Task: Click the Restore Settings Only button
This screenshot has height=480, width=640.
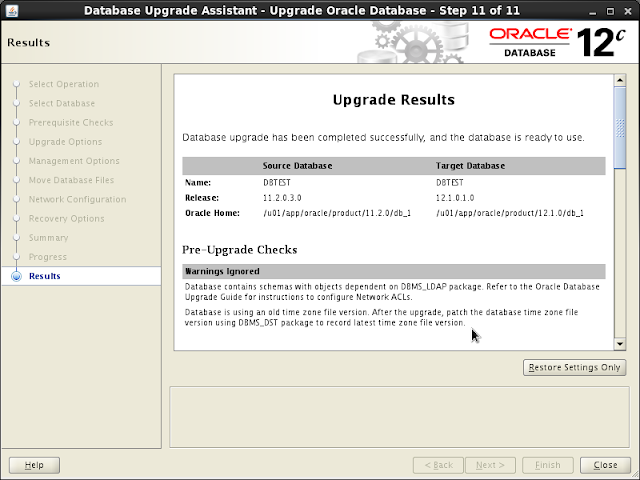Action: pos(574,367)
